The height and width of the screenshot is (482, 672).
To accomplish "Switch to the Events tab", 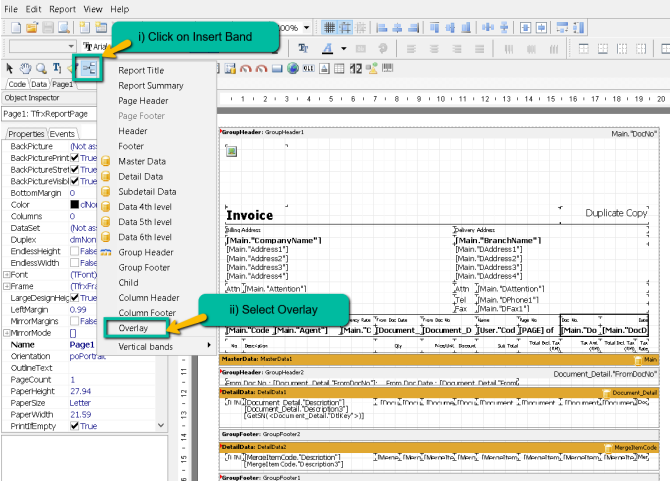I will [63, 134].
